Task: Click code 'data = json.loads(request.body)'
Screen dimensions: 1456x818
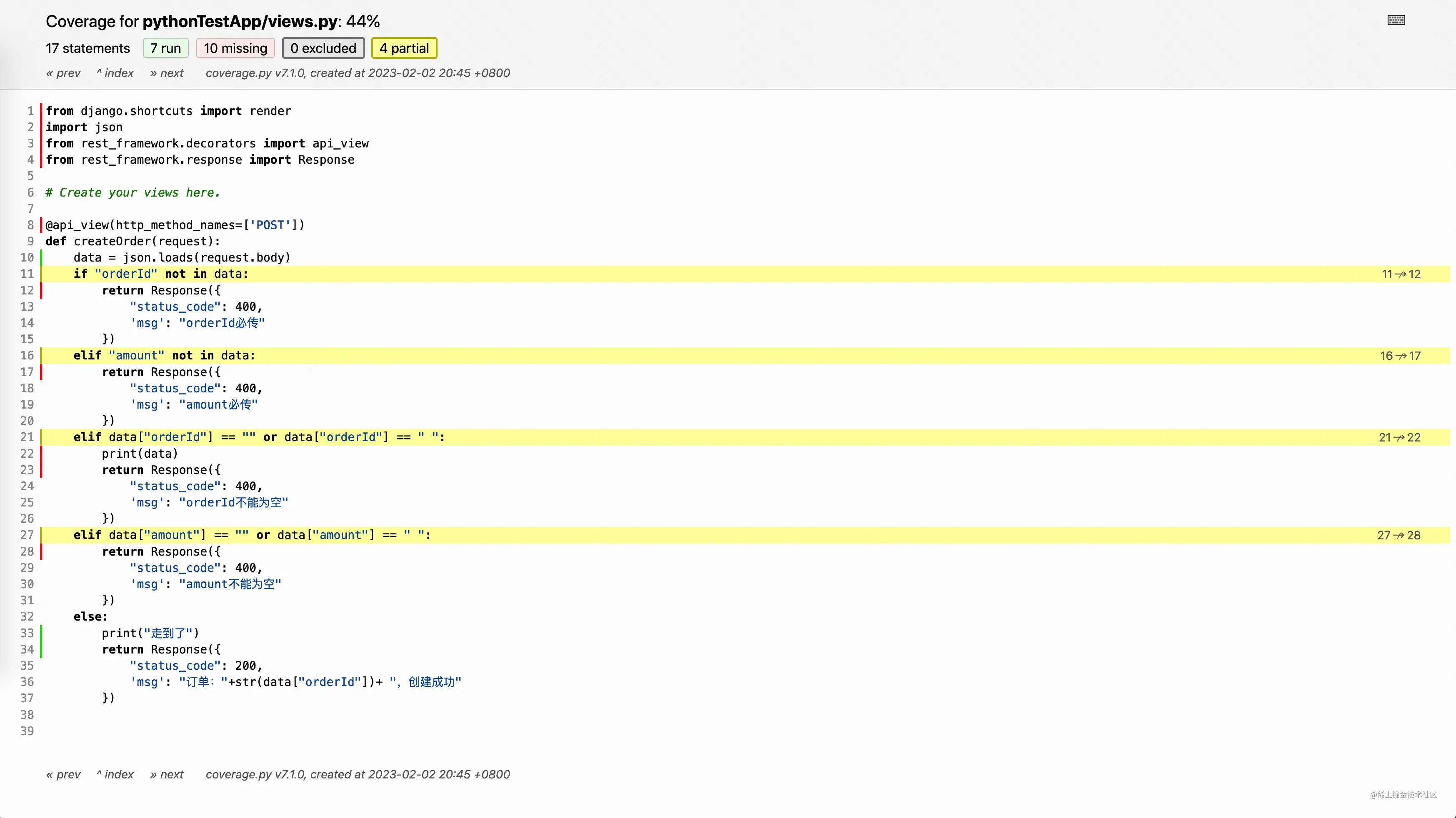Action: point(182,257)
